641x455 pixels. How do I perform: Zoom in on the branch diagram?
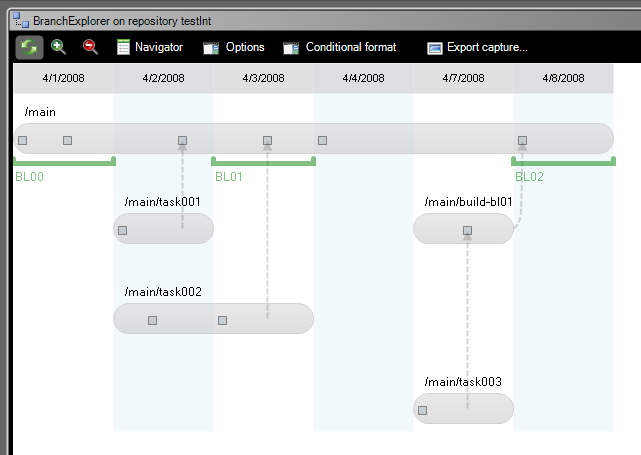point(58,47)
